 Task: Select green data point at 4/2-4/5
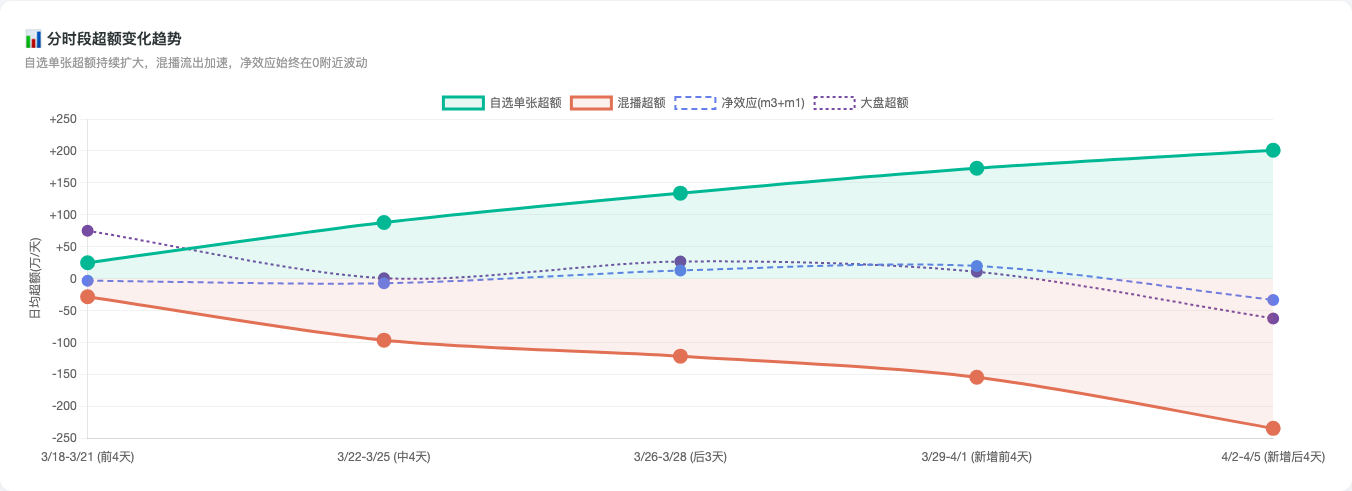tap(1273, 150)
